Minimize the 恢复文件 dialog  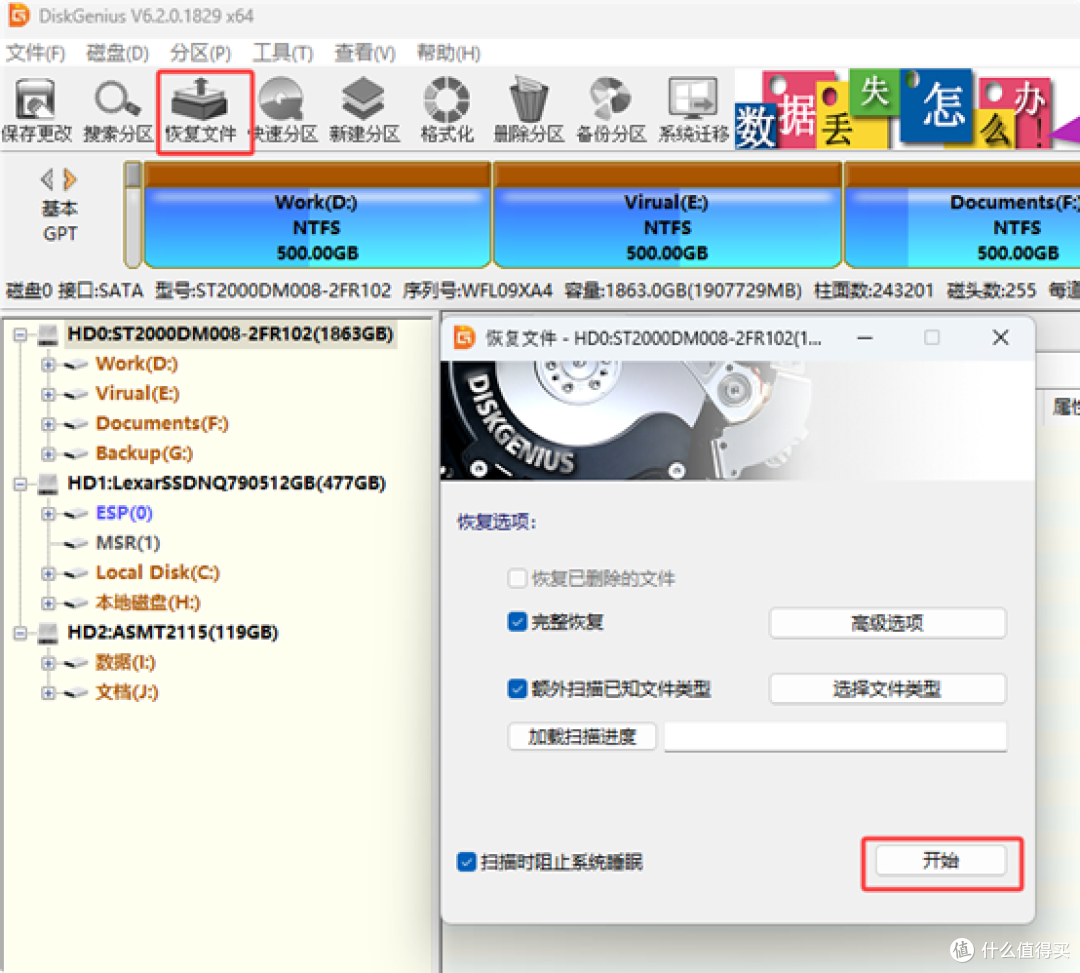pos(865,338)
